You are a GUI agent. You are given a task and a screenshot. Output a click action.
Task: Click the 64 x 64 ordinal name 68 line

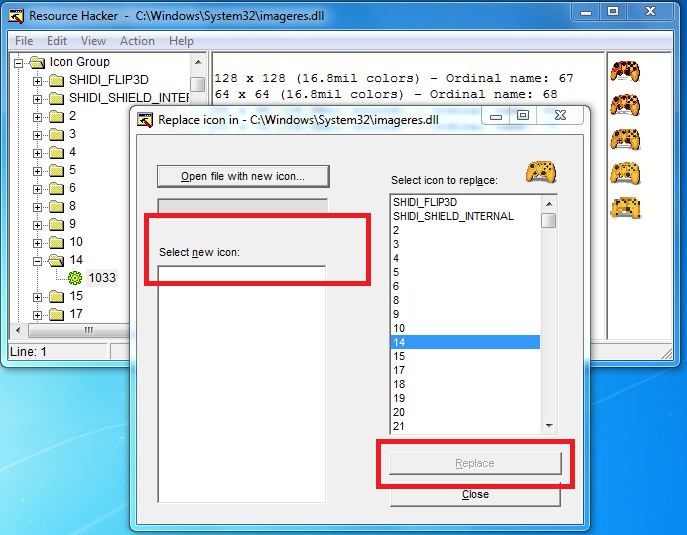[x=386, y=94]
